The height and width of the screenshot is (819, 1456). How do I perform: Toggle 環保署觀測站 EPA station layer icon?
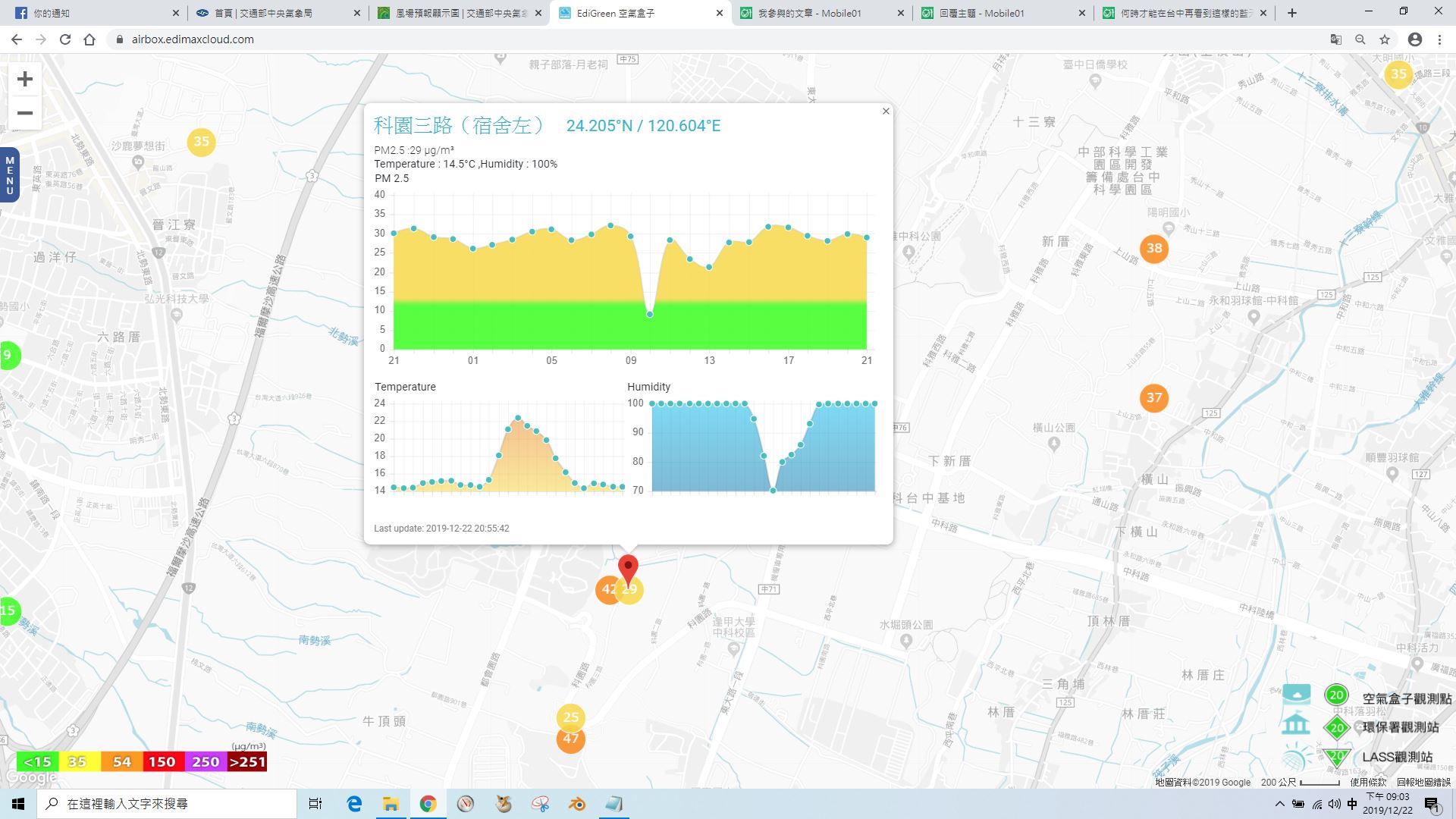pos(1296,725)
